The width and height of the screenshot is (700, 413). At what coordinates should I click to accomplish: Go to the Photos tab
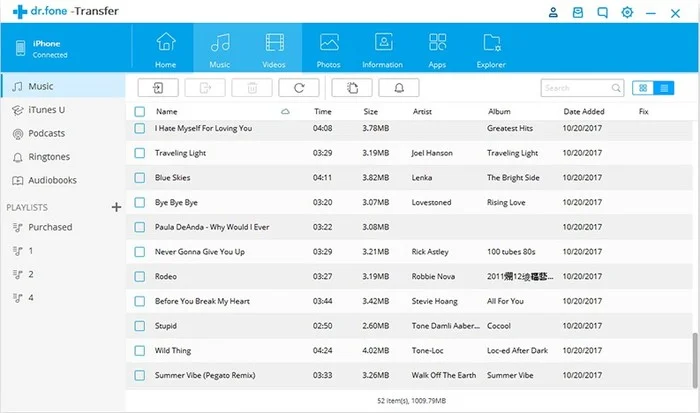329,48
